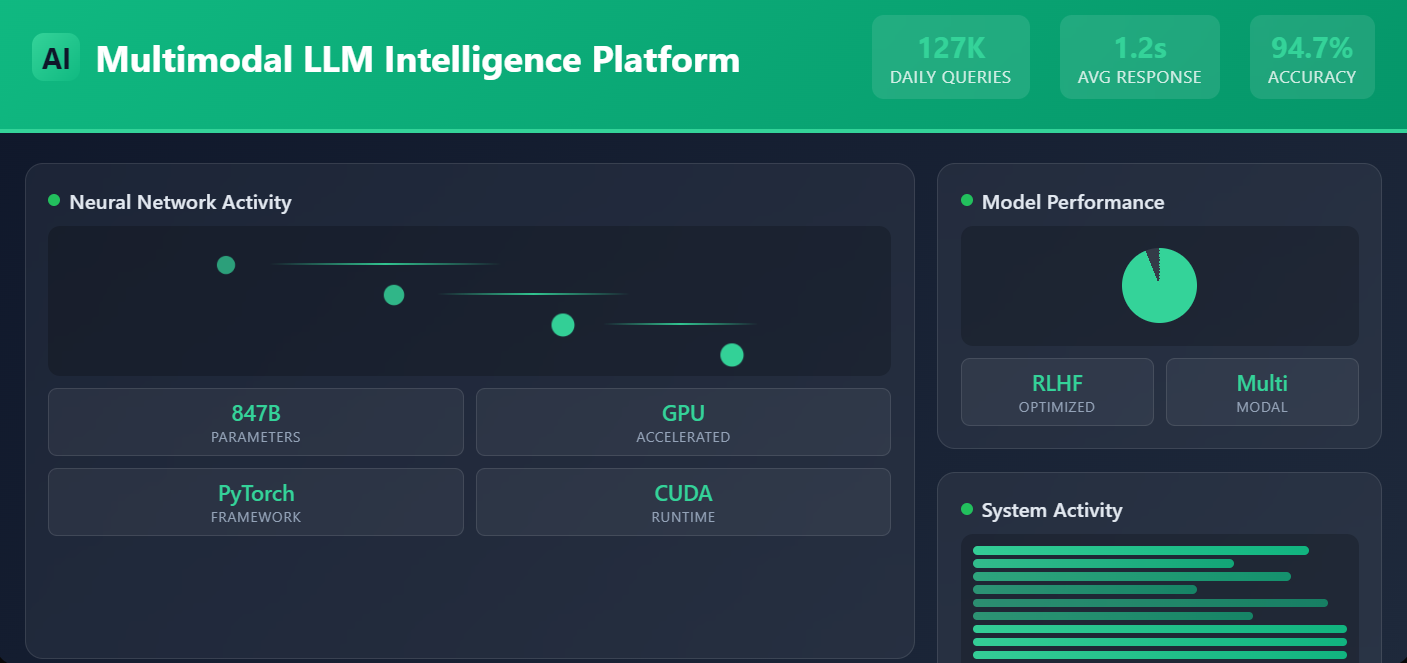Select the last neural network node
The height and width of the screenshot is (663, 1407).
[x=732, y=355]
